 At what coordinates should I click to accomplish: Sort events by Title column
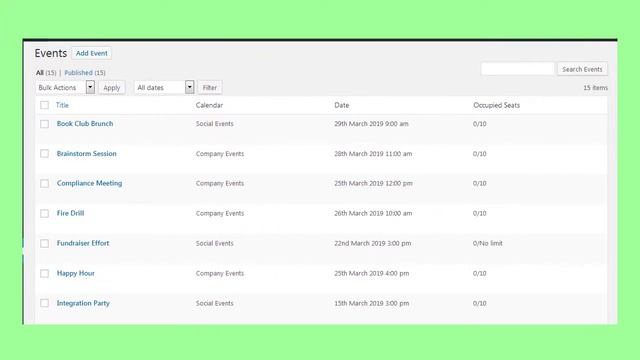62,105
